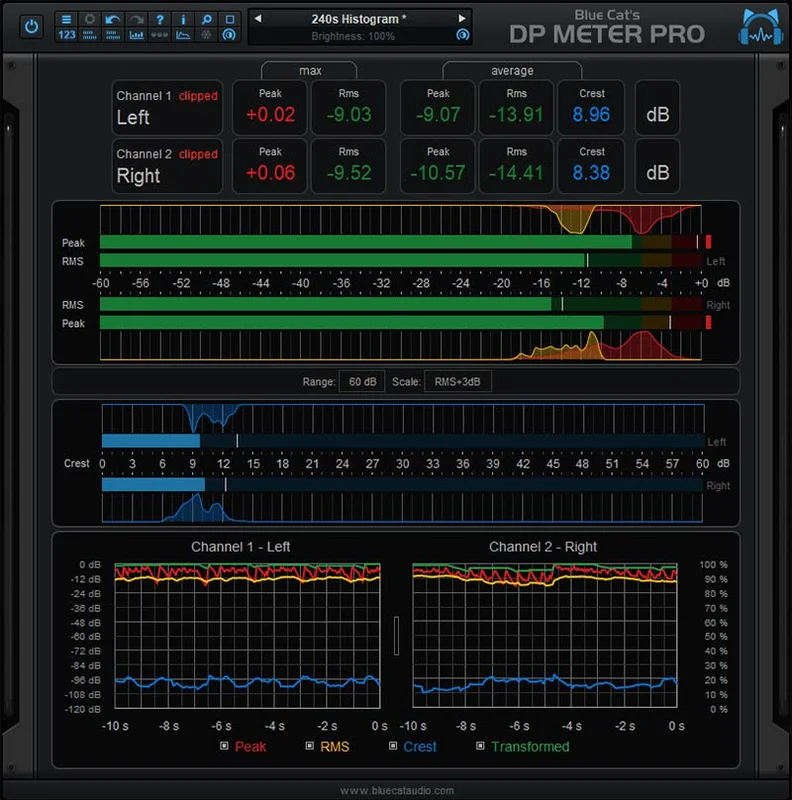The height and width of the screenshot is (800, 792).
Task: Select the 'max' tab header
Action: pos(310,70)
